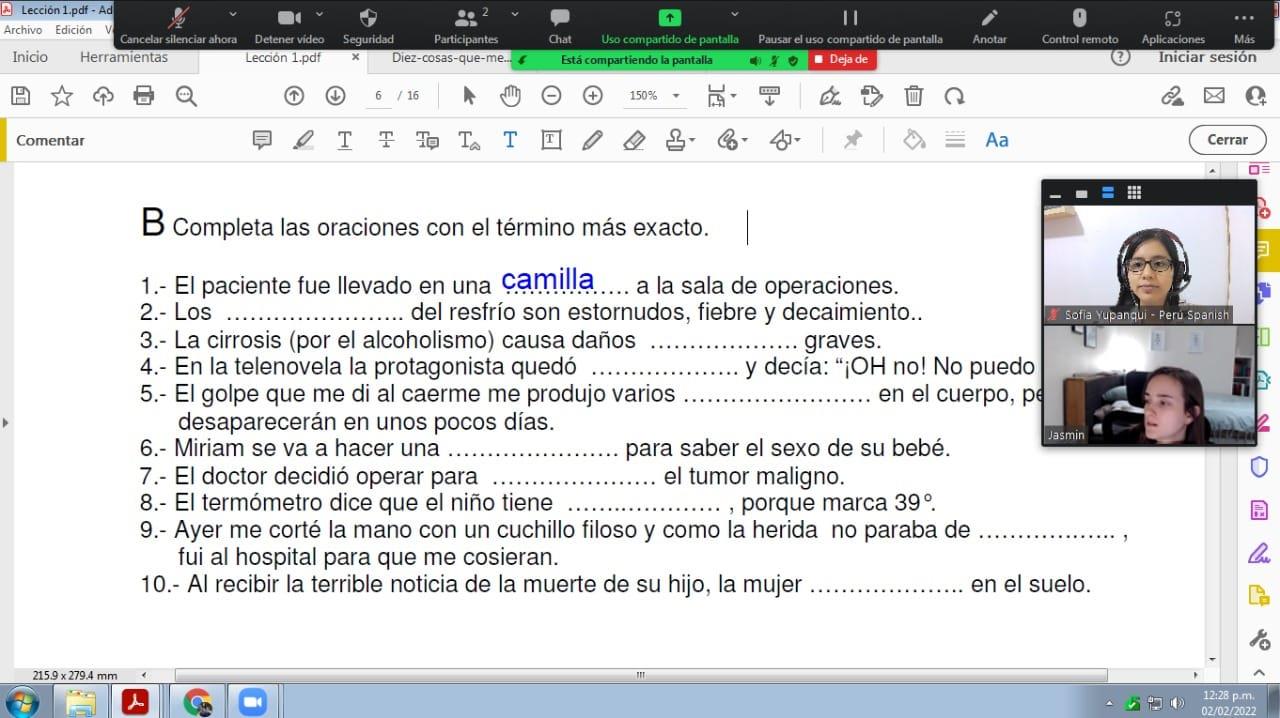This screenshot has width=1280, height=718.
Task: Click the page number input field
Action: pos(379,96)
